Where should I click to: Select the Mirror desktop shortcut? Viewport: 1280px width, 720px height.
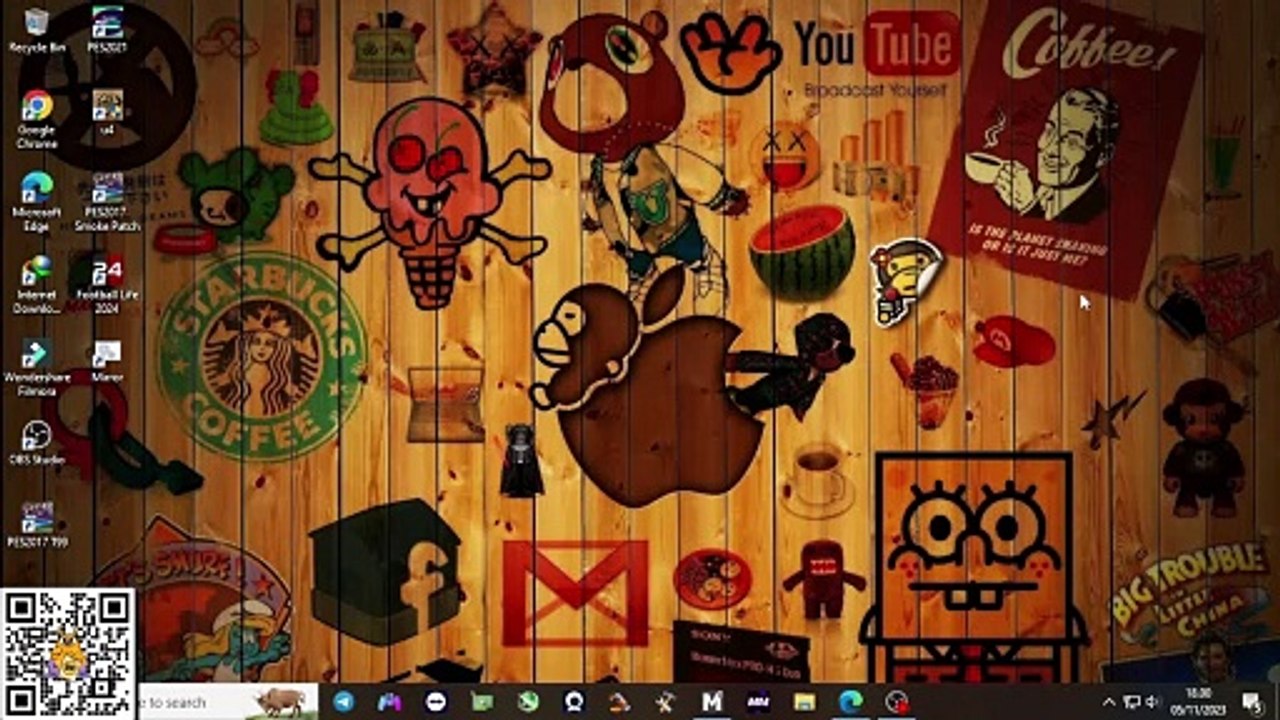pyautogui.click(x=107, y=362)
